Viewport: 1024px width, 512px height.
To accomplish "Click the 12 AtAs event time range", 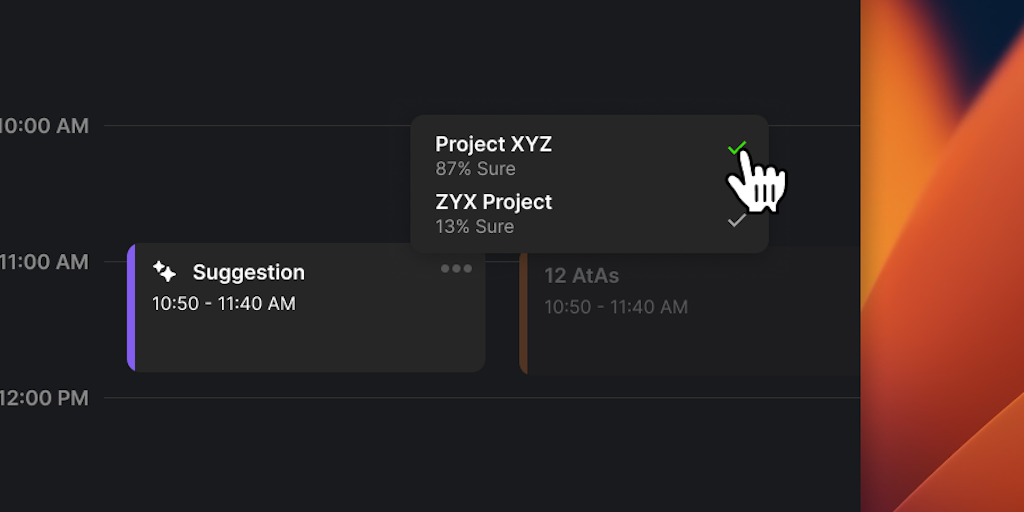I will [x=616, y=307].
